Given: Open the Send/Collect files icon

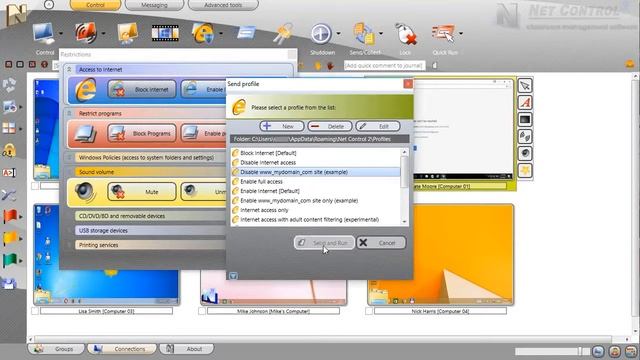Looking at the screenshot, I should point(364,33).
